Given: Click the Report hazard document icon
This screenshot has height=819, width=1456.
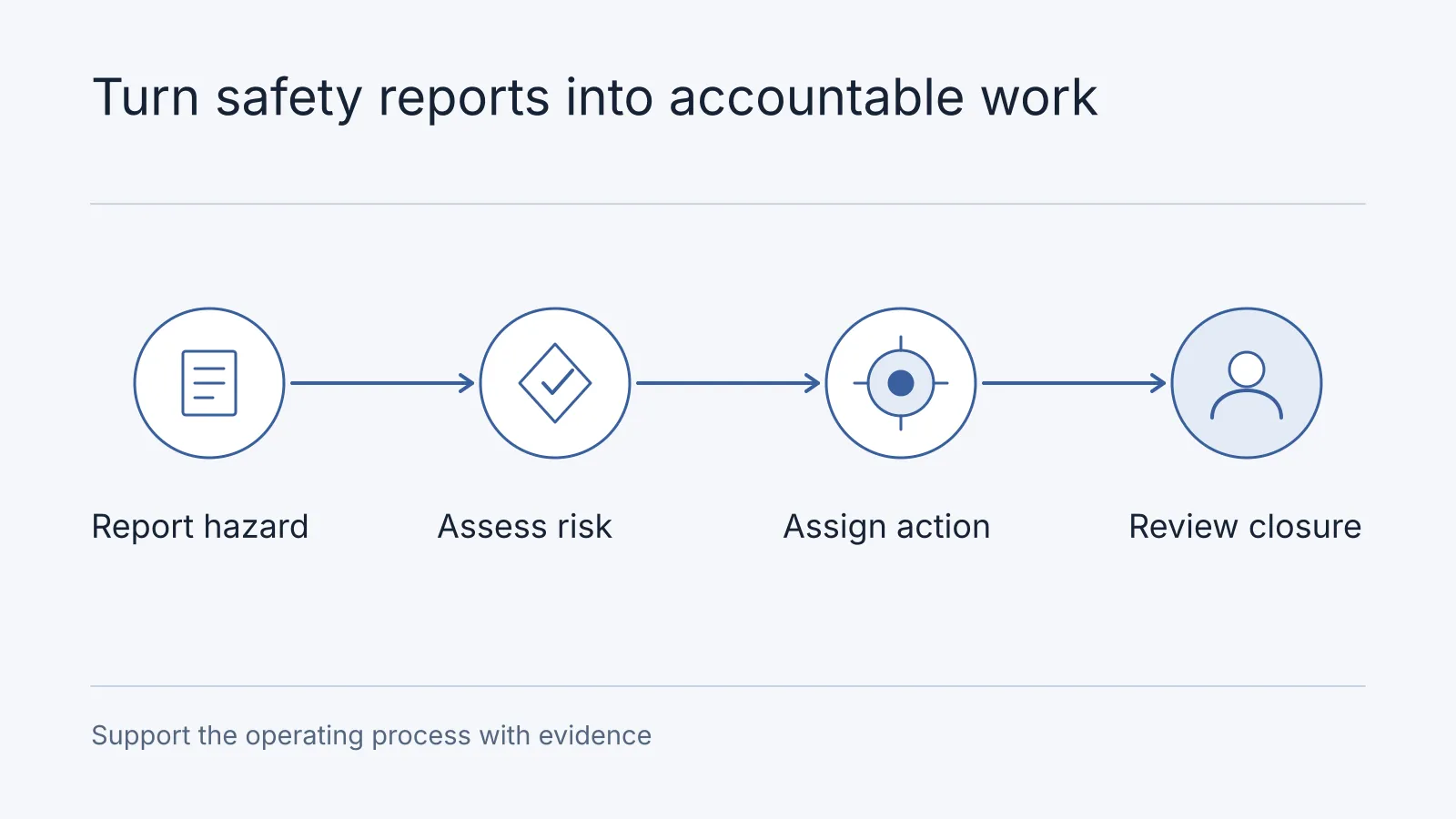Looking at the screenshot, I should pyautogui.click(x=209, y=383).
